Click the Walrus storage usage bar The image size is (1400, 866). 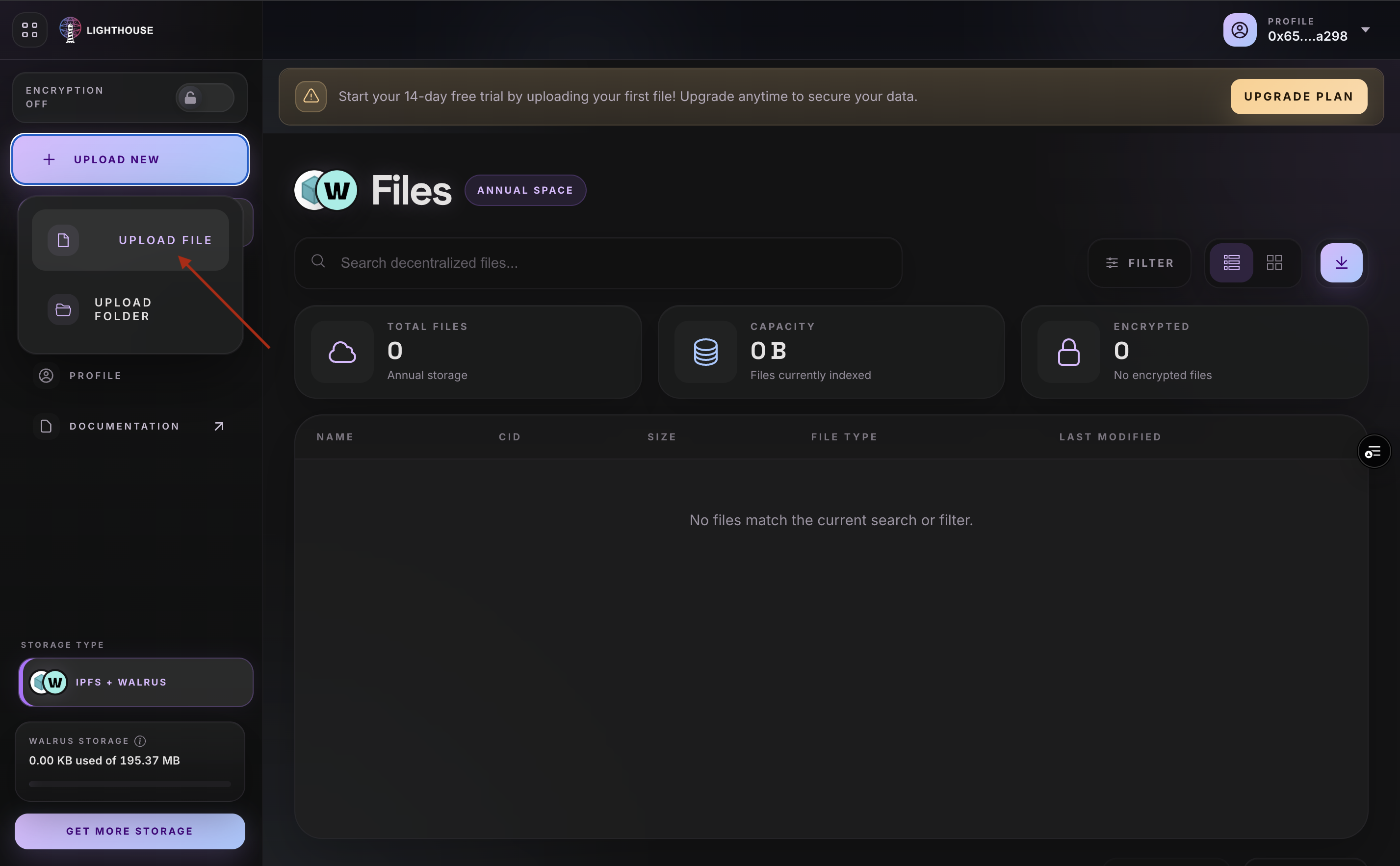pyautogui.click(x=130, y=784)
